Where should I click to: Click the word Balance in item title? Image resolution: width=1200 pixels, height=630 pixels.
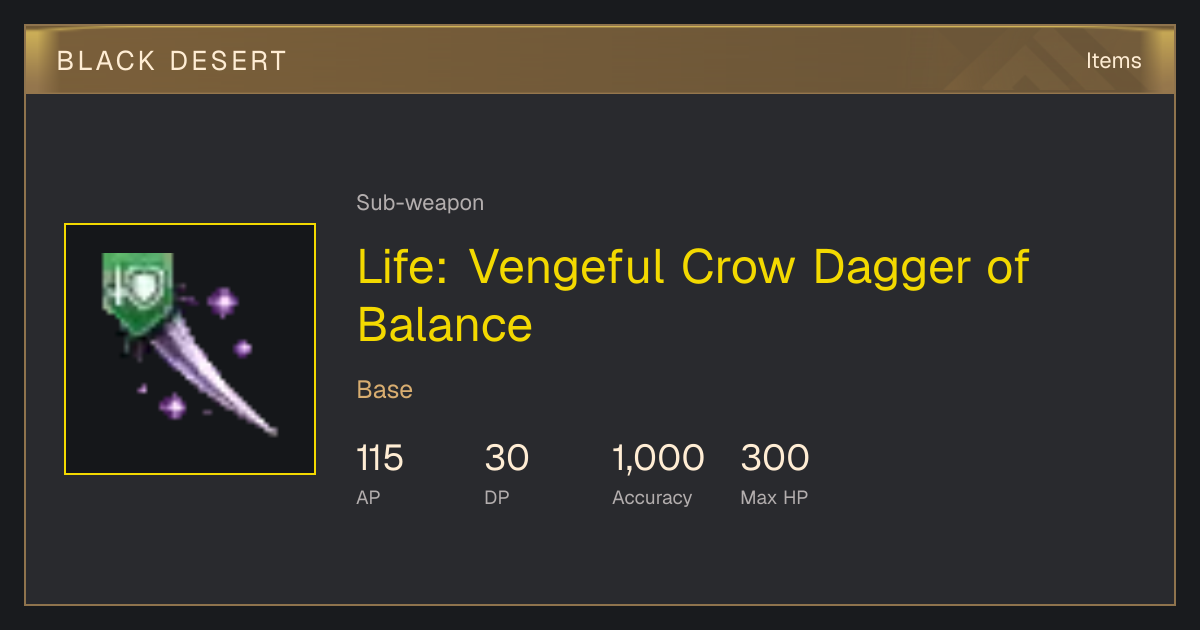click(x=445, y=325)
